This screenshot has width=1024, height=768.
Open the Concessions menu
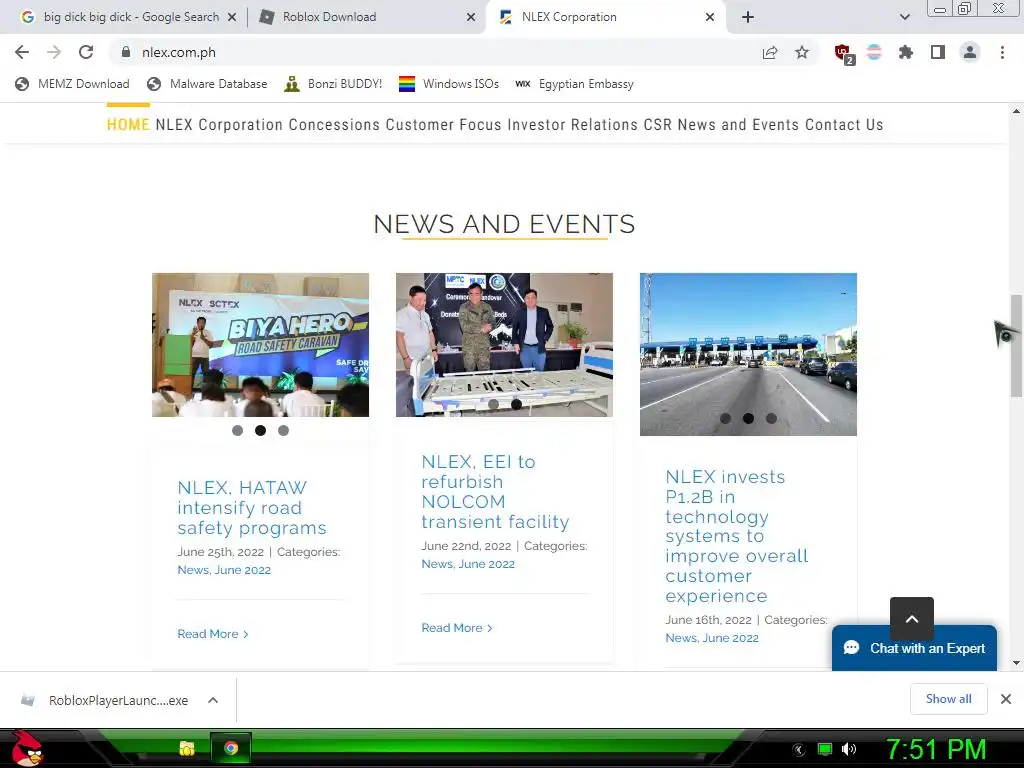[x=334, y=125]
